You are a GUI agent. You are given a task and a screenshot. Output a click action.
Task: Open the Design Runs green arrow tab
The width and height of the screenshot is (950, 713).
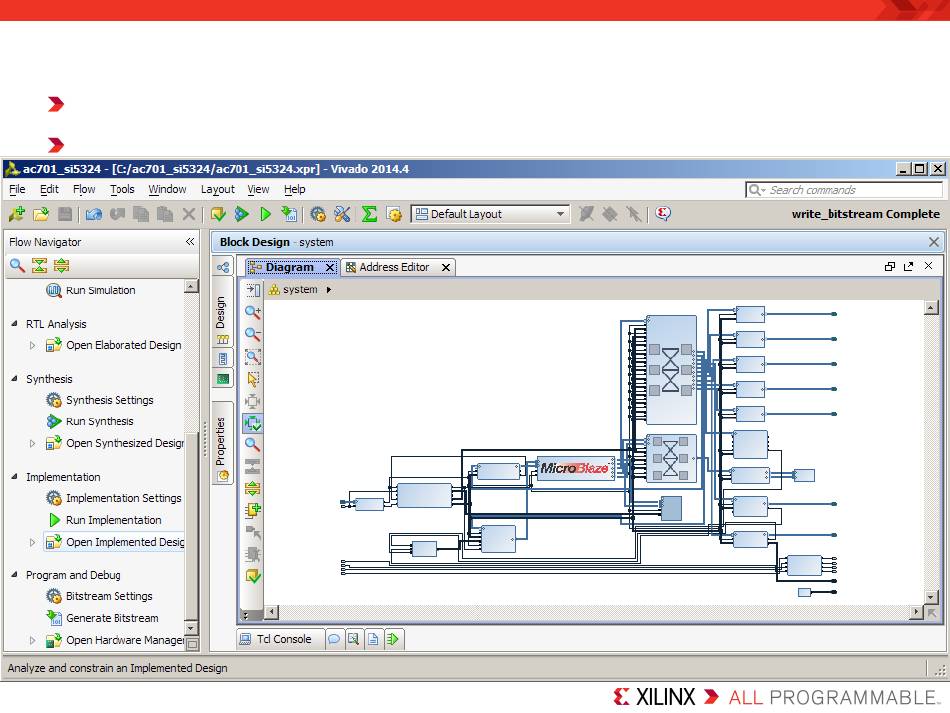click(393, 639)
